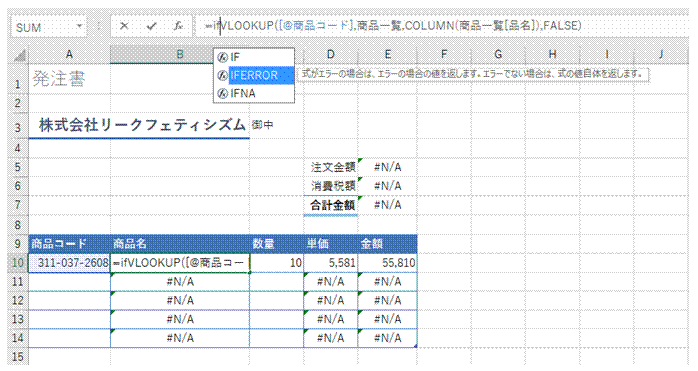Click the 注文金額 label cell
Viewport: 698px width, 371px height.
[x=331, y=167]
